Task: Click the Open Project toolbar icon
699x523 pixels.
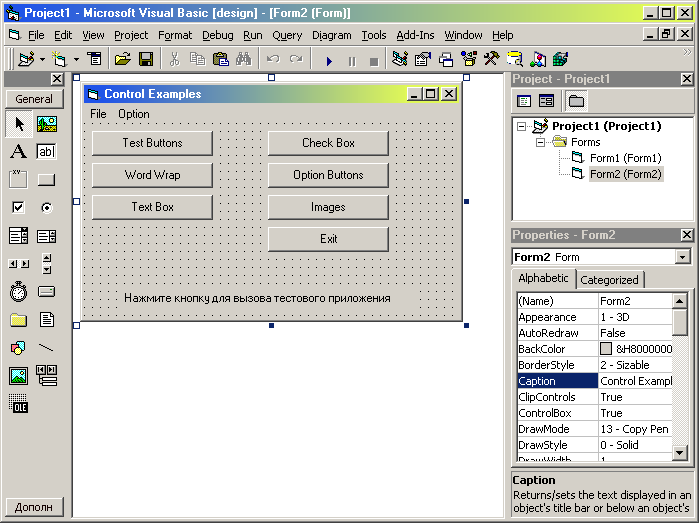Action: click(123, 59)
